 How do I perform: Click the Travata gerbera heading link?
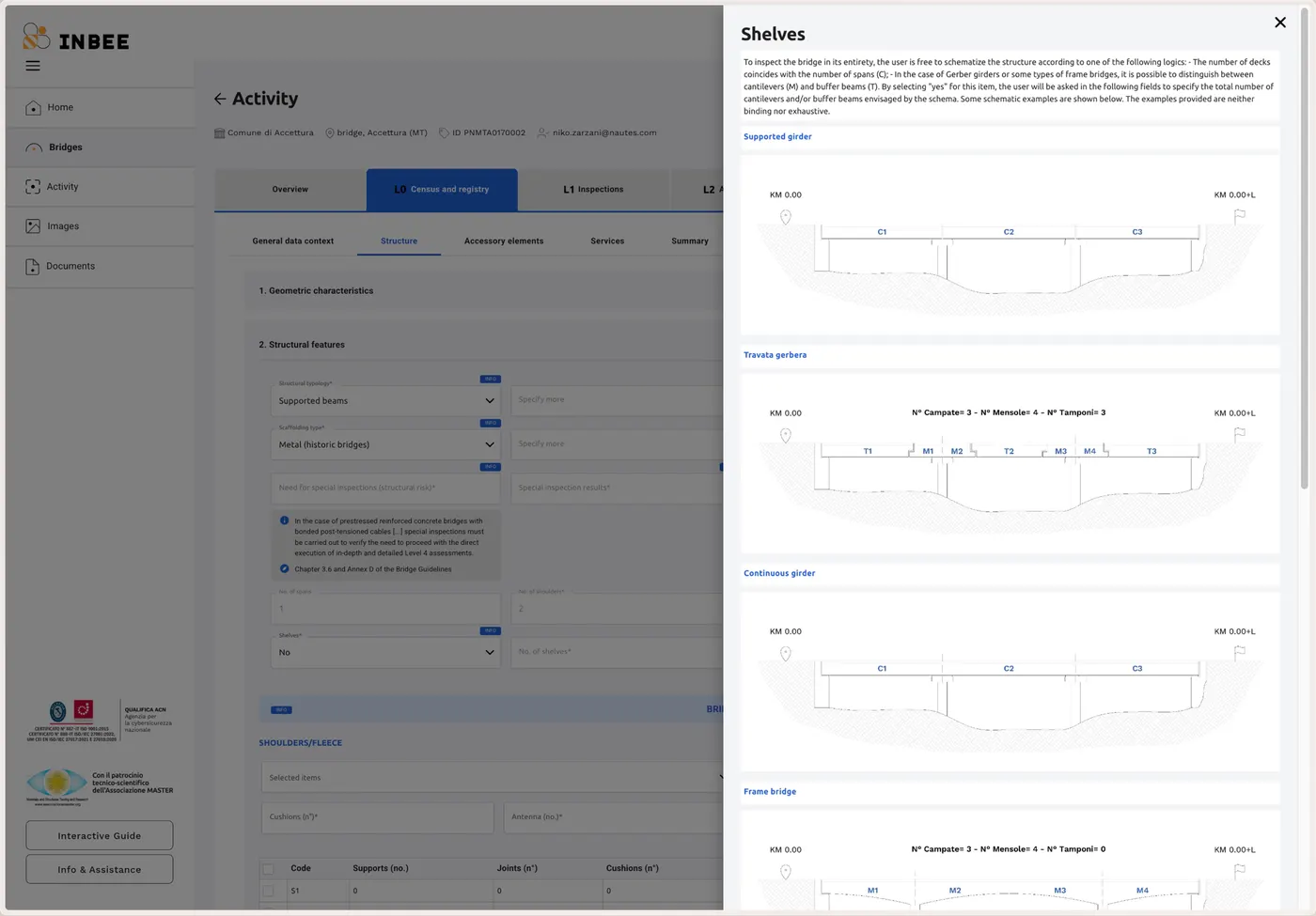[775, 355]
